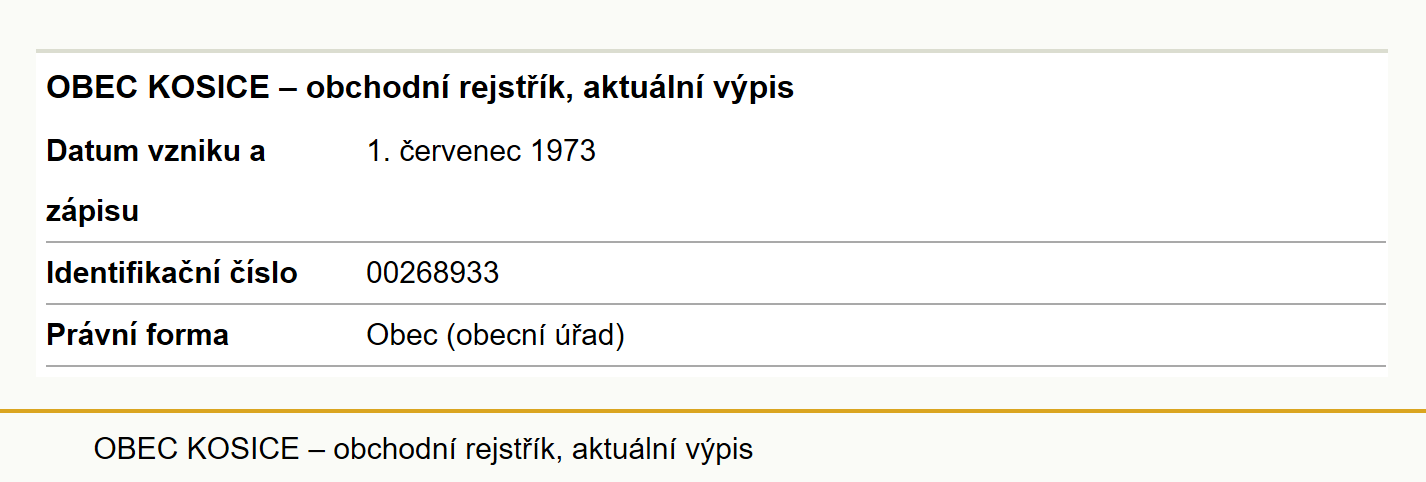Click "OBEC KOSICE" in the bottom footer line
The width and height of the screenshot is (1426, 482).
coord(196,449)
